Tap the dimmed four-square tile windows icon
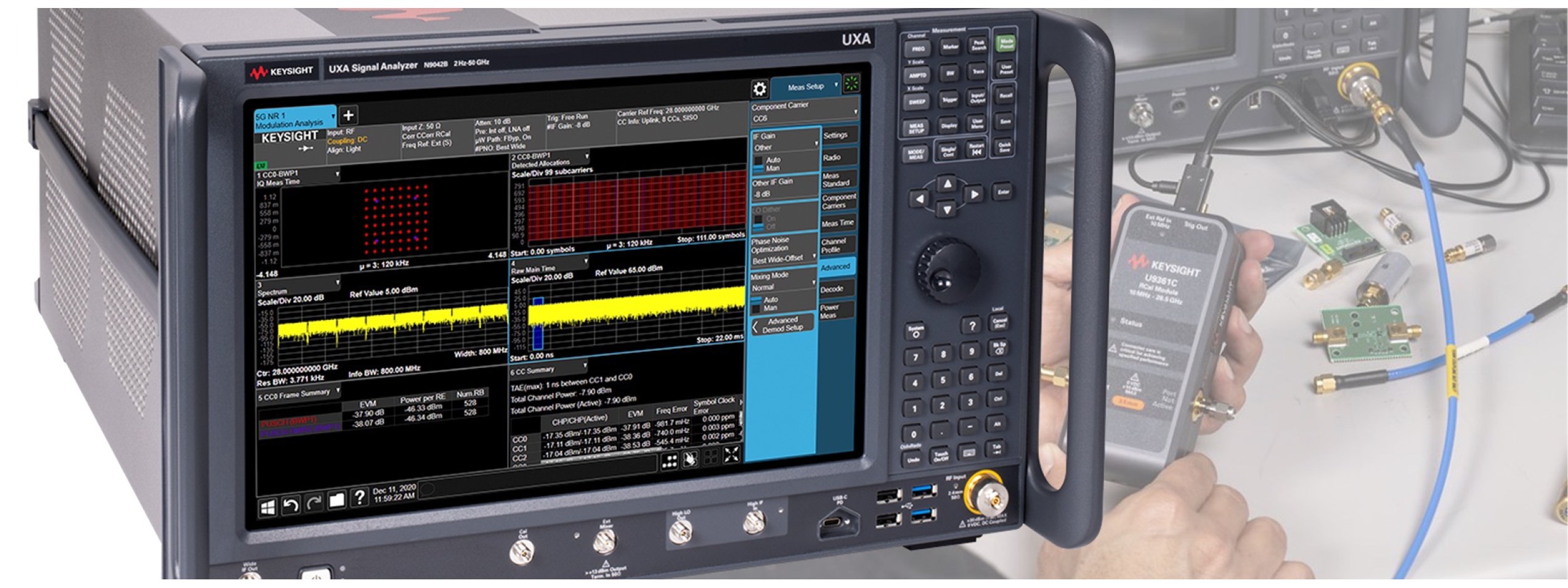Image resolution: width=1568 pixels, height=588 pixels. [710, 457]
